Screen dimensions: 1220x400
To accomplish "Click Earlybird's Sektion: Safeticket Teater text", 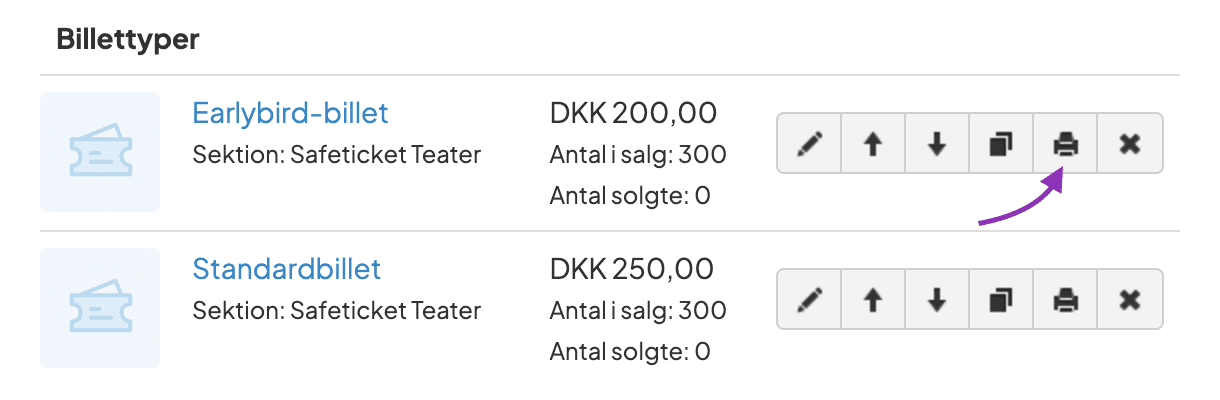I will pos(336,155).
